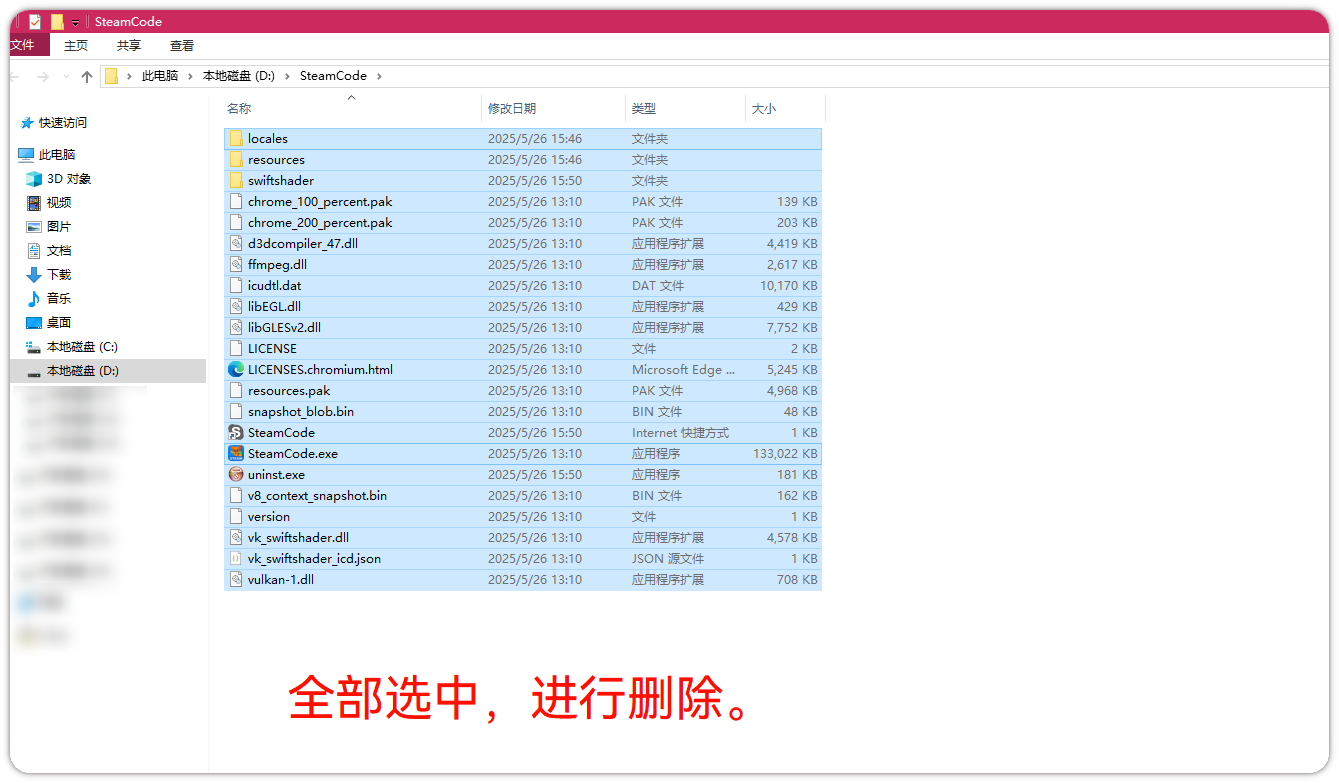Switch to the 主页 ribbon tab
Viewport: 1339px width, 783px height.
76,46
